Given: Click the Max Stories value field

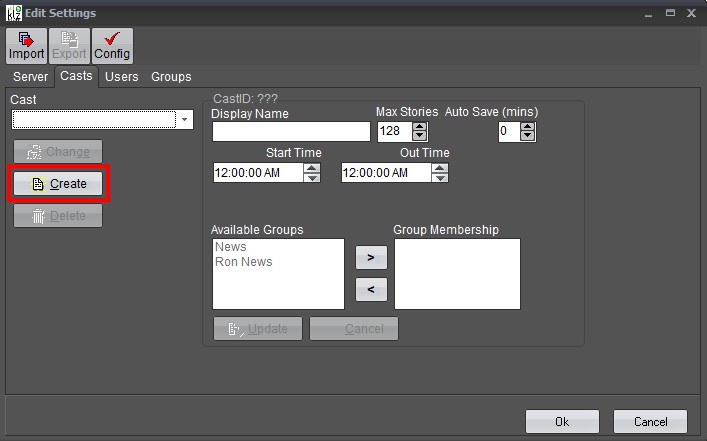Looking at the screenshot, I should pyautogui.click(x=395, y=131).
